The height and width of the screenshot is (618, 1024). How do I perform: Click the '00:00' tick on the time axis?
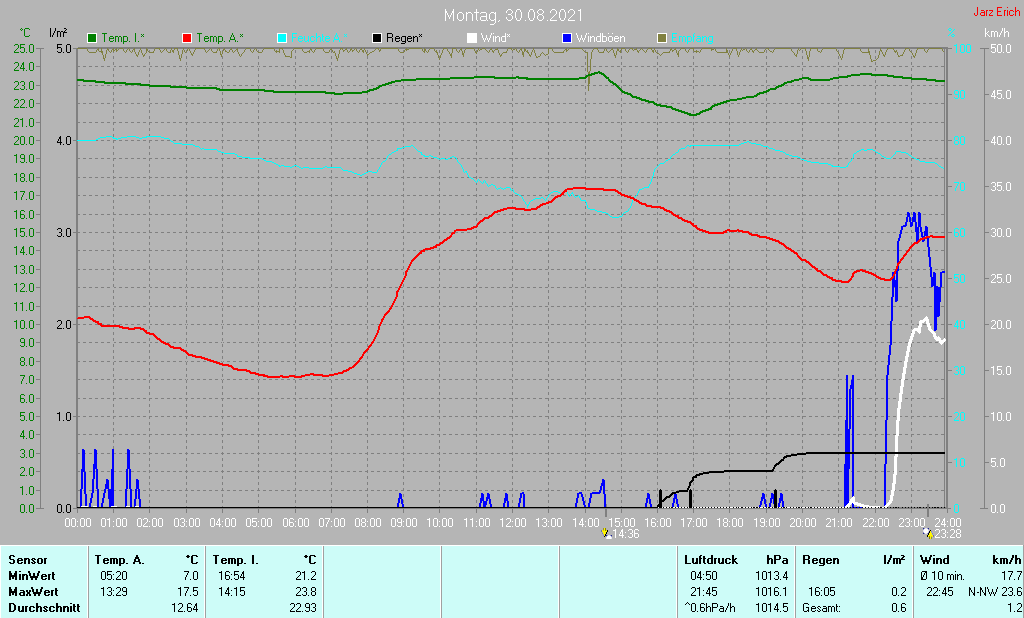click(78, 523)
